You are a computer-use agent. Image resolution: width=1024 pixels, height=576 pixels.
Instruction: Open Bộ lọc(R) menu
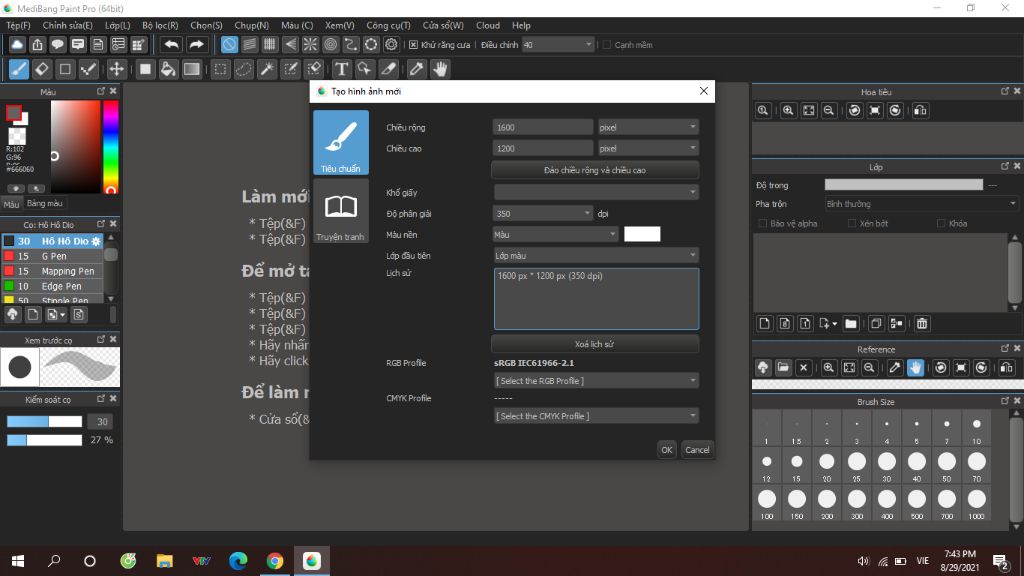pyautogui.click(x=160, y=25)
